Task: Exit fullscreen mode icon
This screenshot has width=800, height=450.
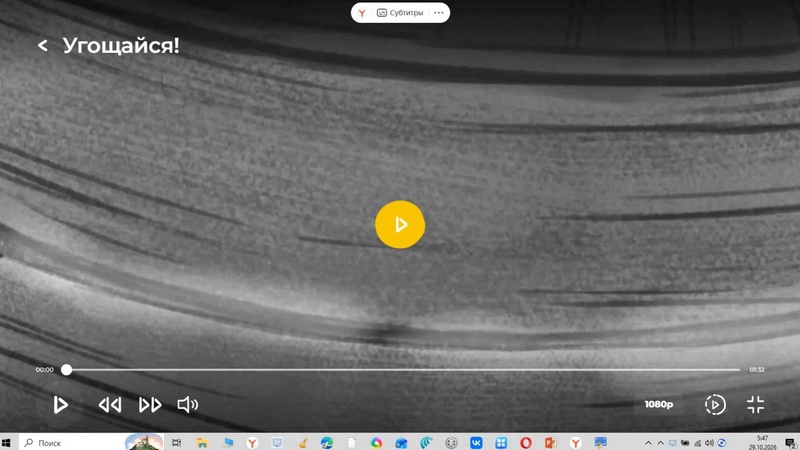Action: (x=755, y=405)
